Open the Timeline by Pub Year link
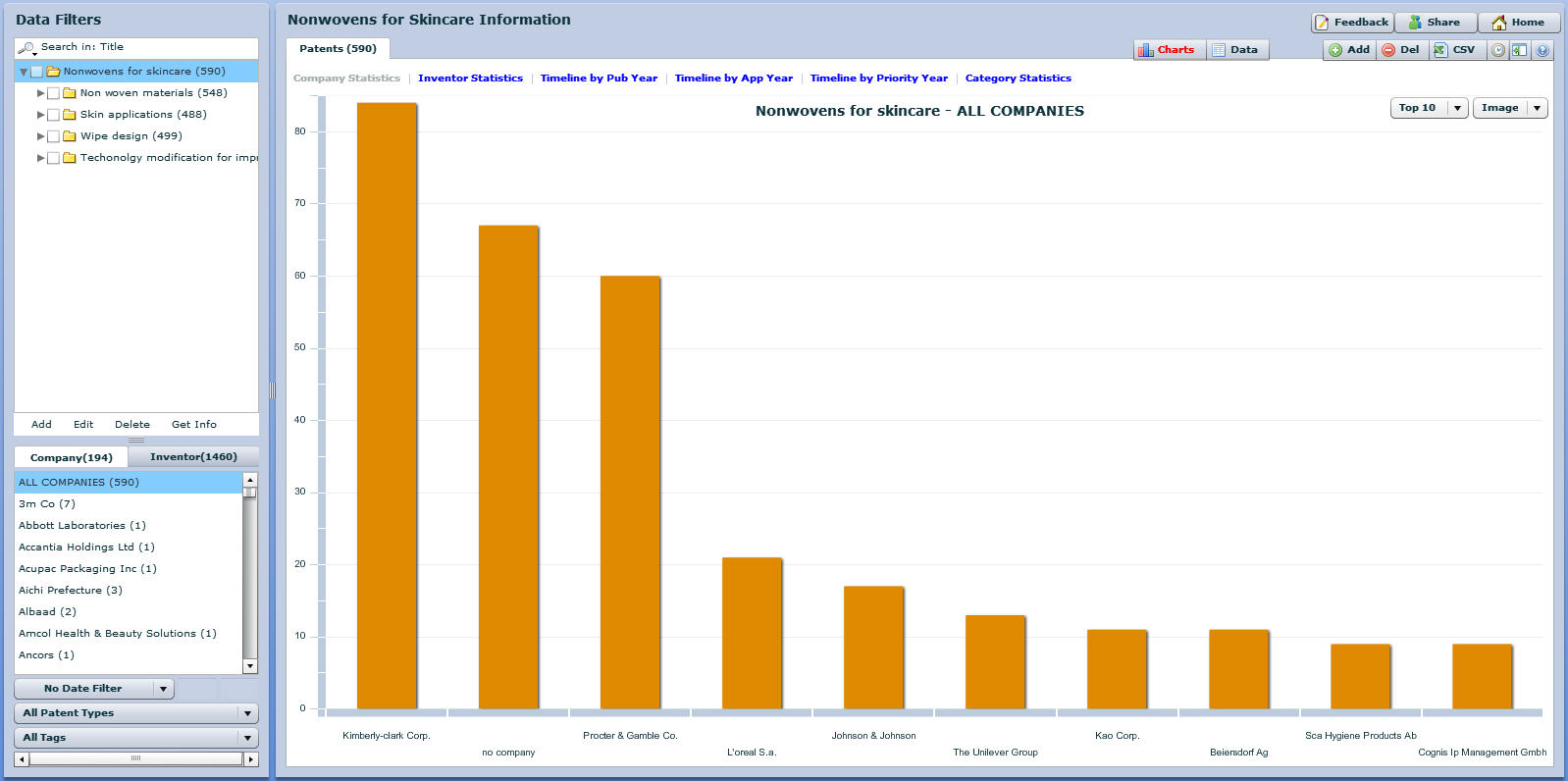Image resolution: width=1568 pixels, height=781 pixels. click(599, 78)
